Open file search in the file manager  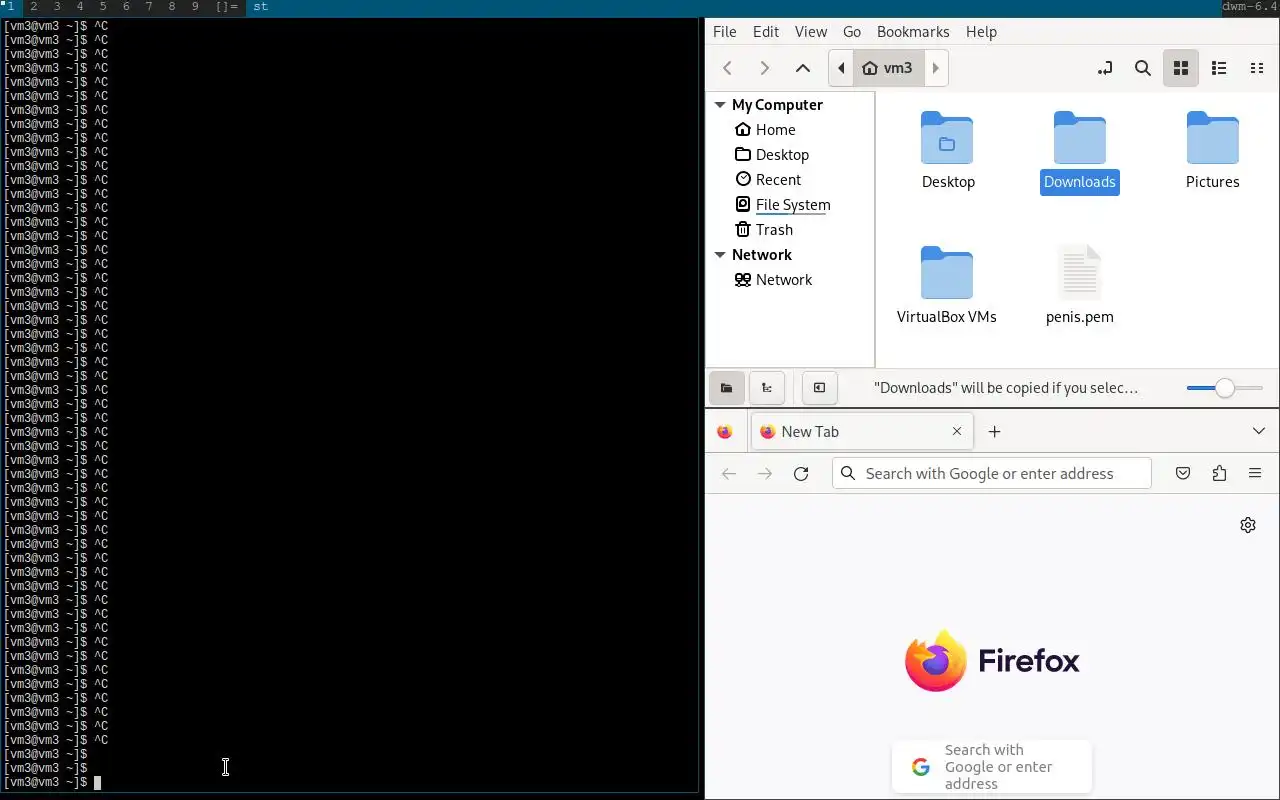pos(1143,68)
